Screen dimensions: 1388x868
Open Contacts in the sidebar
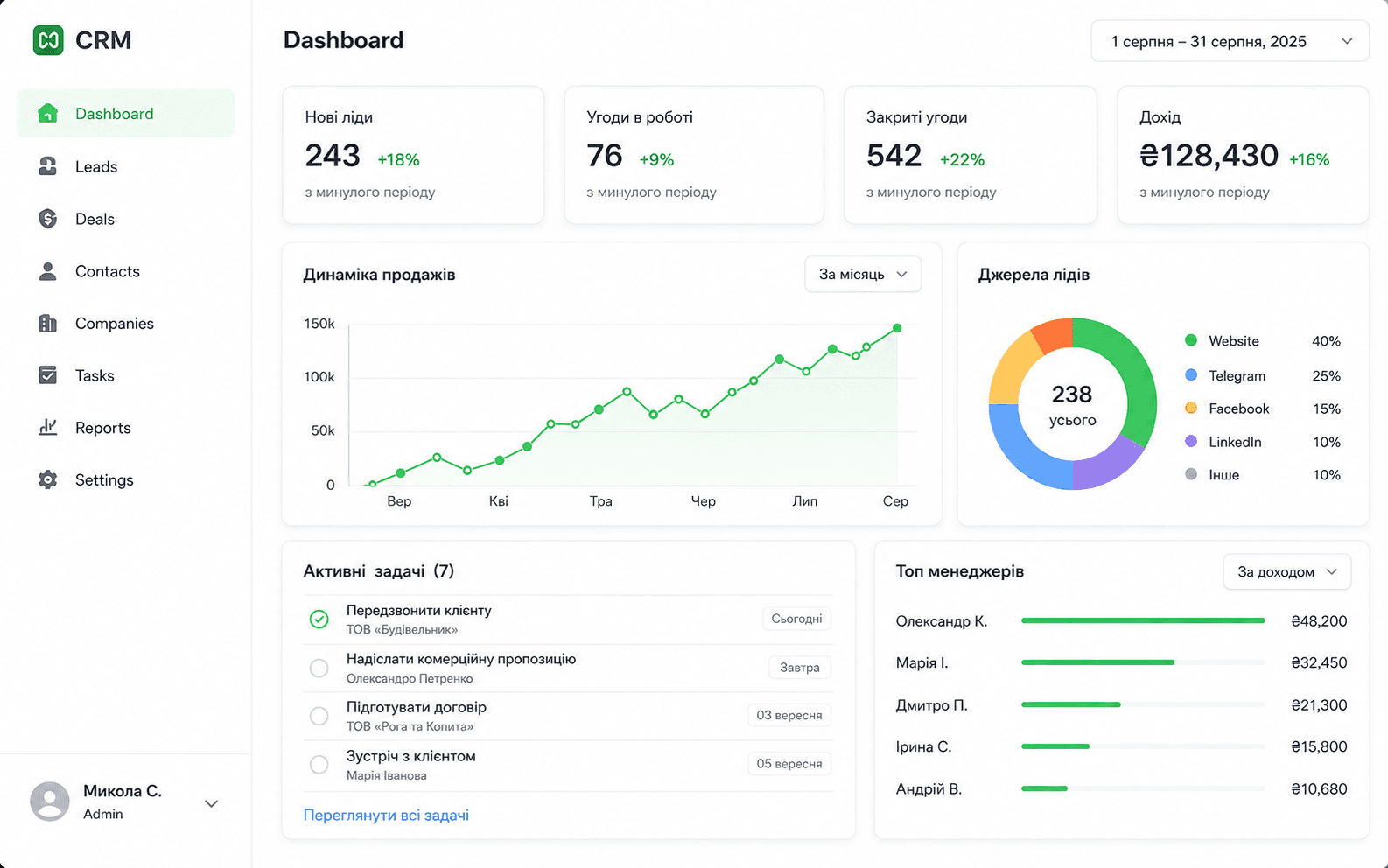(x=125, y=271)
